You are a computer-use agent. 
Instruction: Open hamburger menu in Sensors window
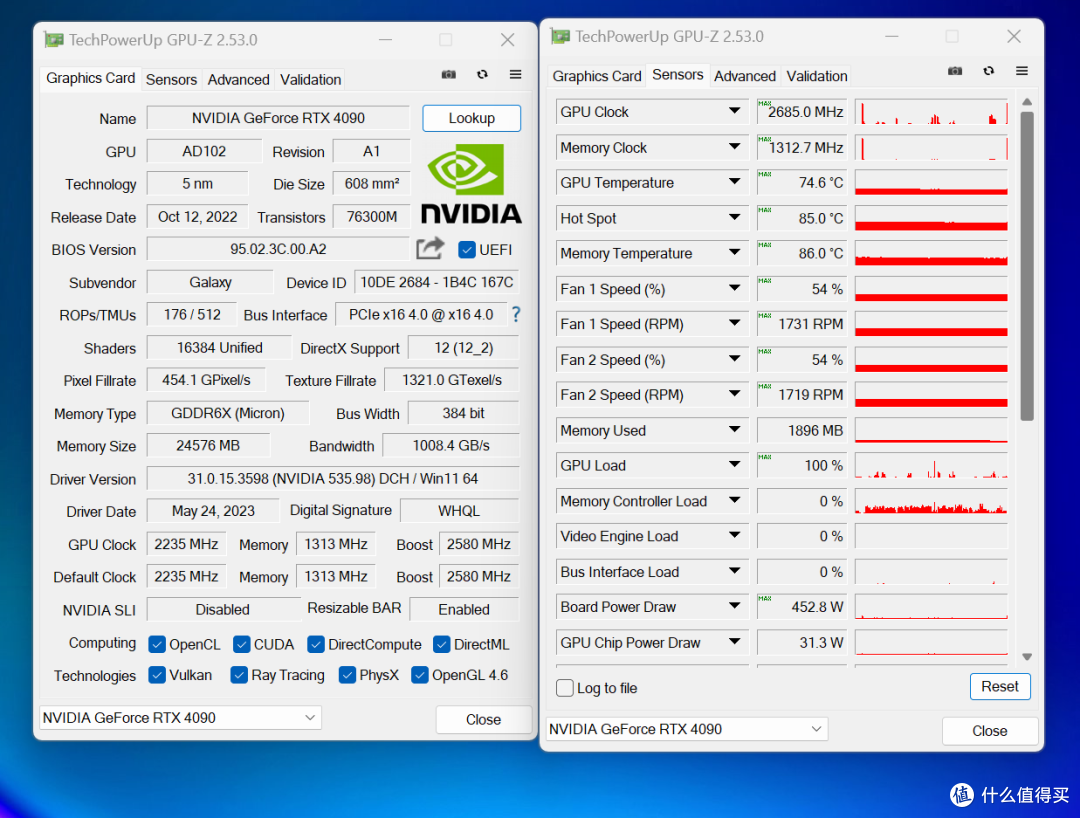coord(1021,71)
